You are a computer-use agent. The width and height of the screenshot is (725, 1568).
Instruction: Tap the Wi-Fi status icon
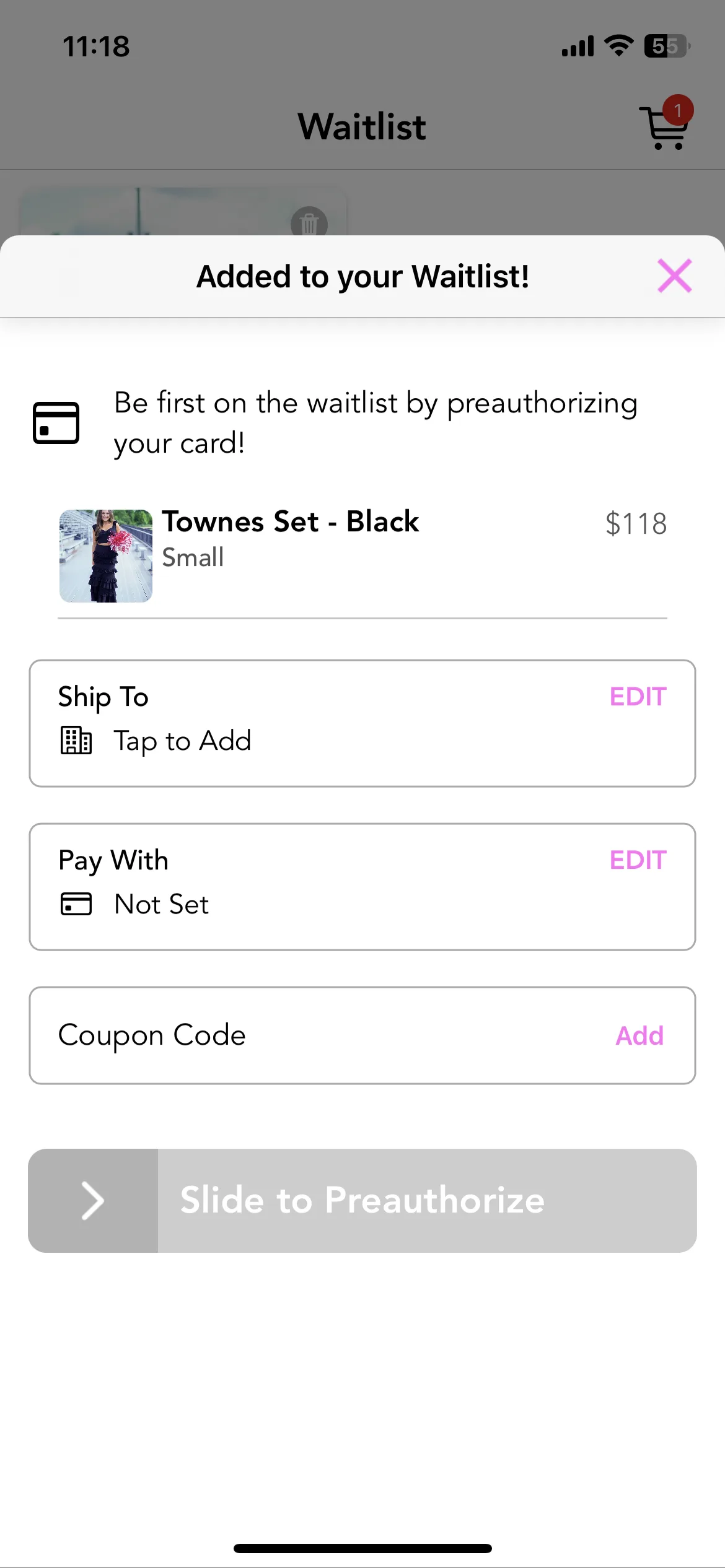(619, 46)
